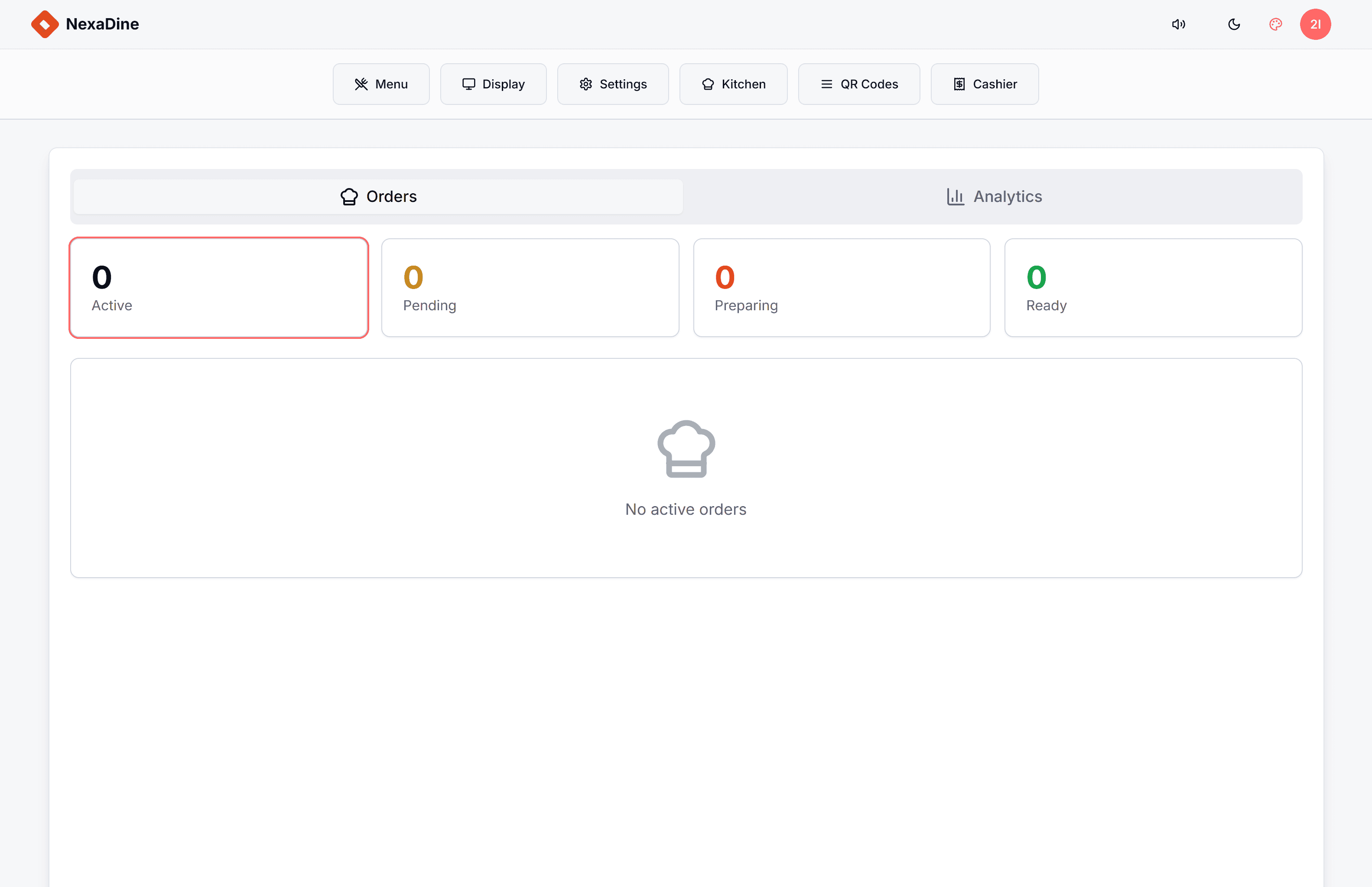Switch to the Analytics tab
This screenshot has height=887, width=1372.
(994, 196)
